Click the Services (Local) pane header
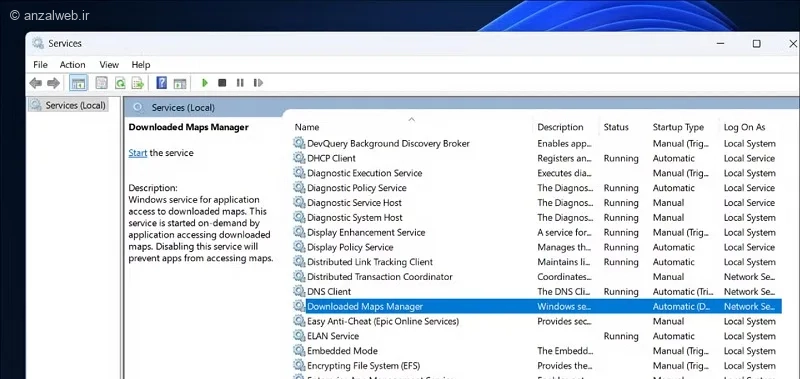The height and width of the screenshot is (379, 800). [183, 108]
